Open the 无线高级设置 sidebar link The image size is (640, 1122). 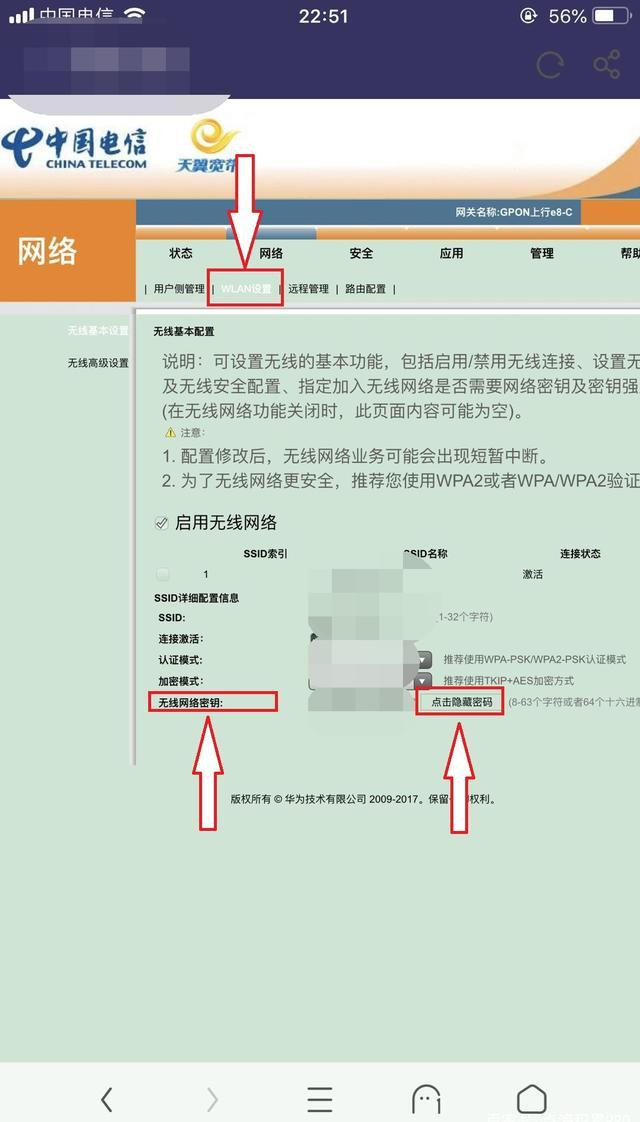(98, 363)
